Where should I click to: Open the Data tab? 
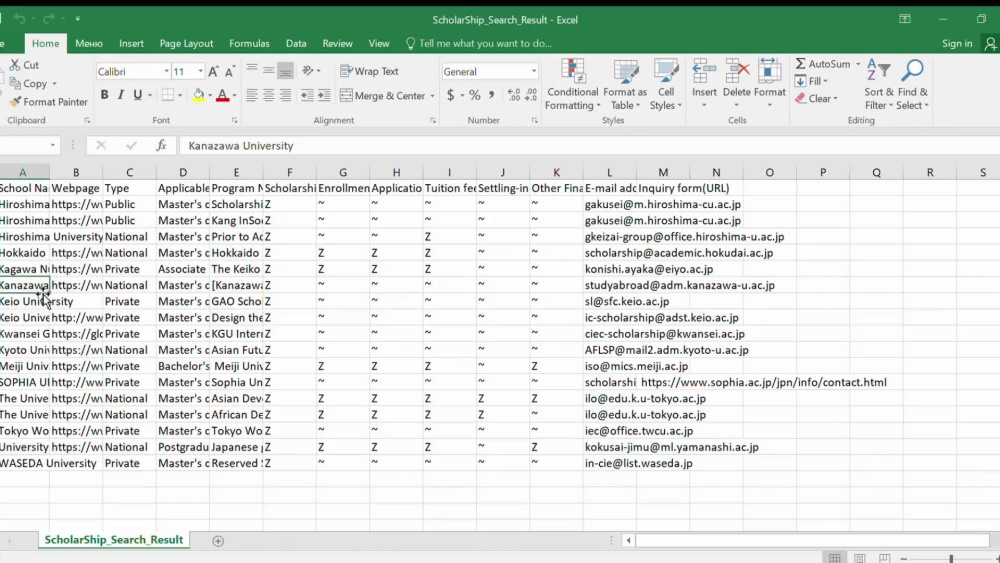pyautogui.click(x=296, y=43)
